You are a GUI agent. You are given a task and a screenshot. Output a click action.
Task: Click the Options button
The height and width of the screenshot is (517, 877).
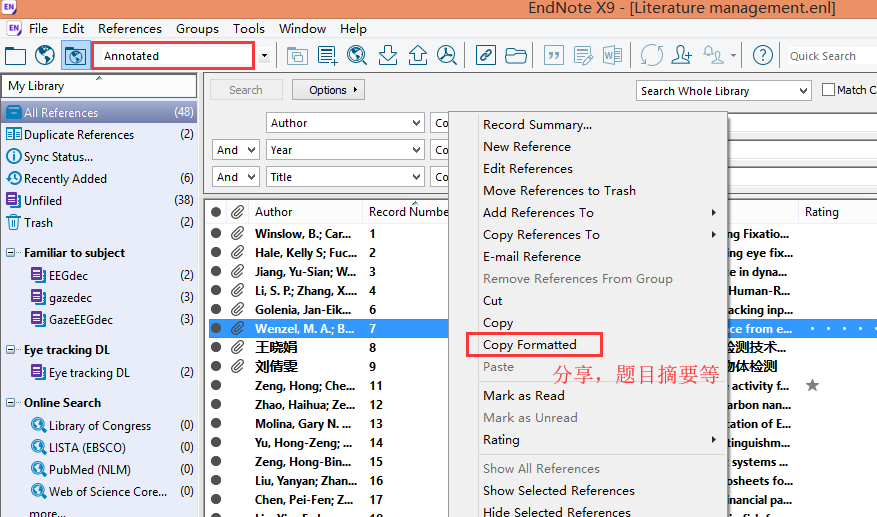[328, 90]
